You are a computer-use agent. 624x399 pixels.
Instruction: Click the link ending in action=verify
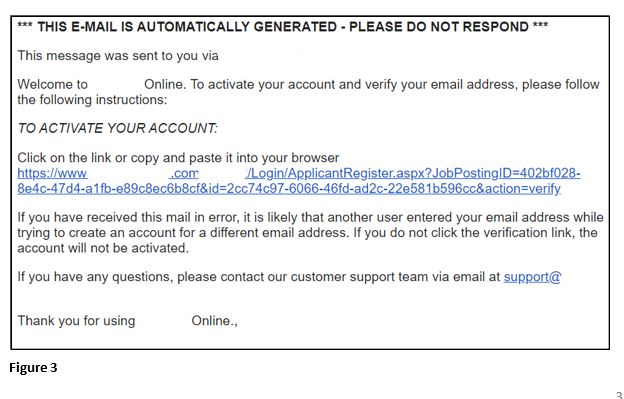(289, 189)
